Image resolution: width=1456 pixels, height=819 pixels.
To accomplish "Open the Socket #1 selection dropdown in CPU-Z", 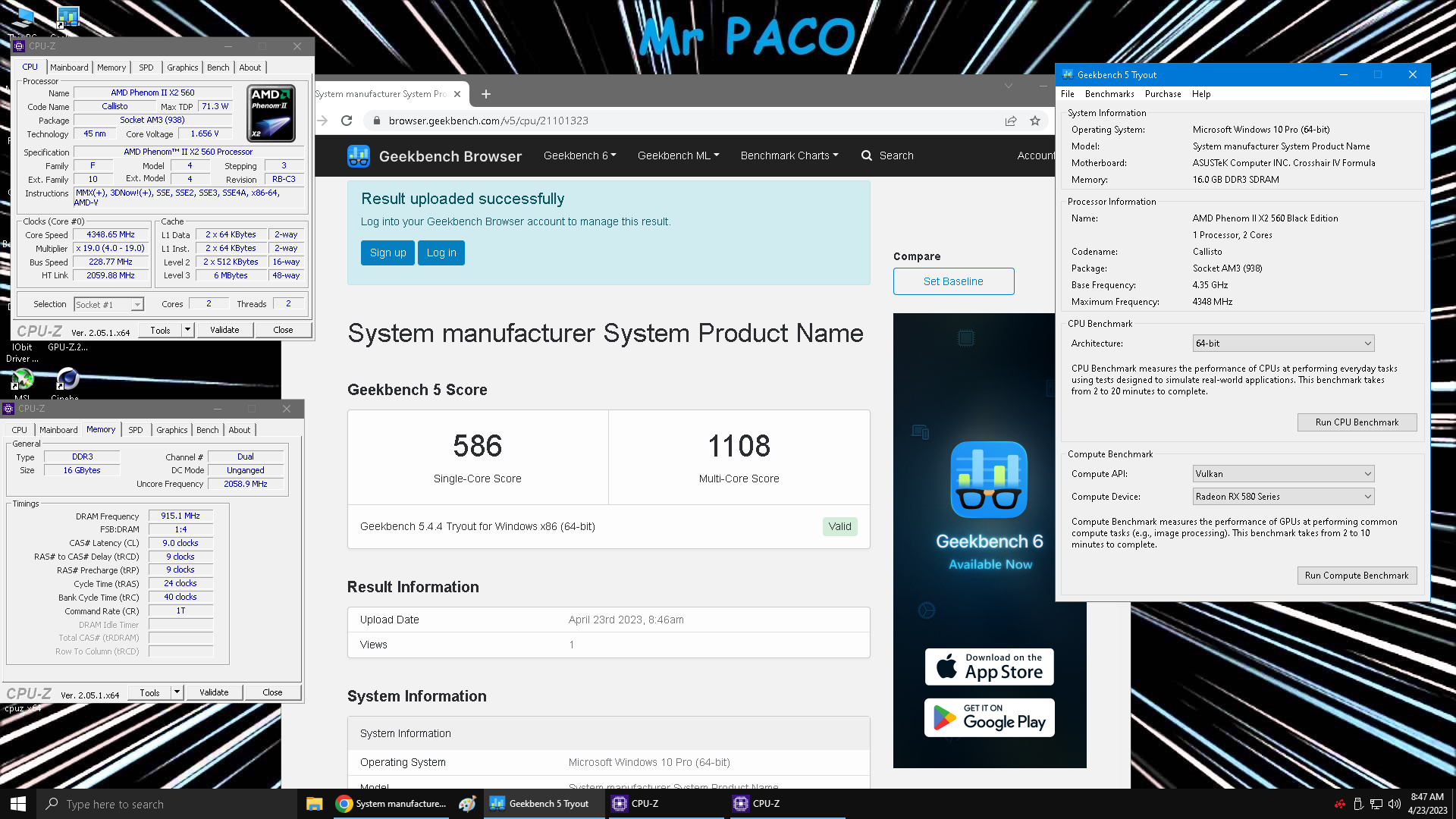I will 109,304.
